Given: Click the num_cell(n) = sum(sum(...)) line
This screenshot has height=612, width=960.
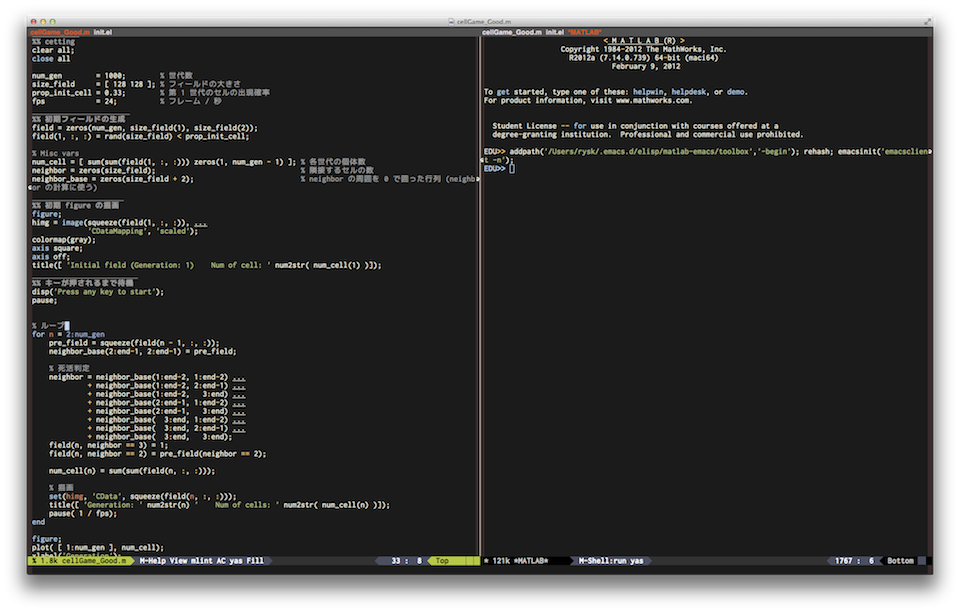Looking at the screenshot, I should [132, 471].
